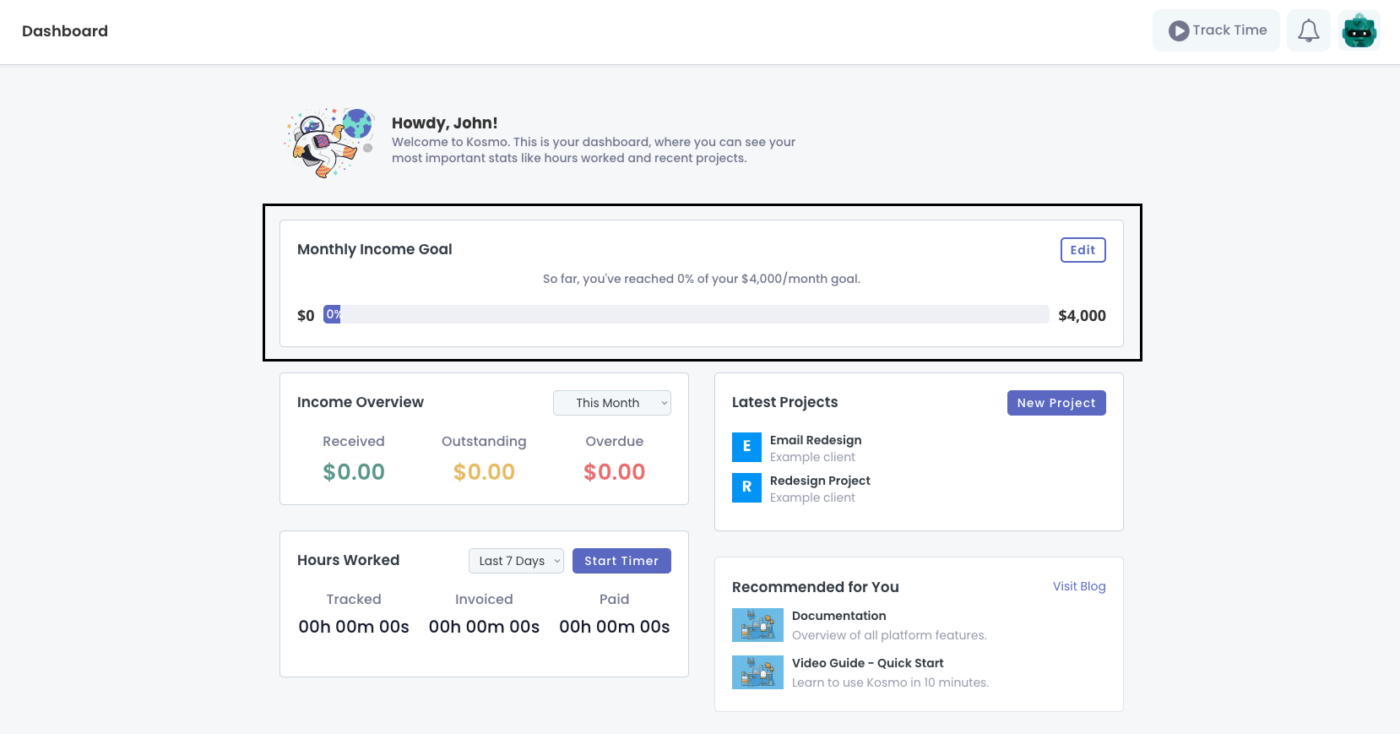The image size is (1400, 734).
Task: Follow the Visit Blog link
Action: pyautogui.click(x=1079, y=587)
